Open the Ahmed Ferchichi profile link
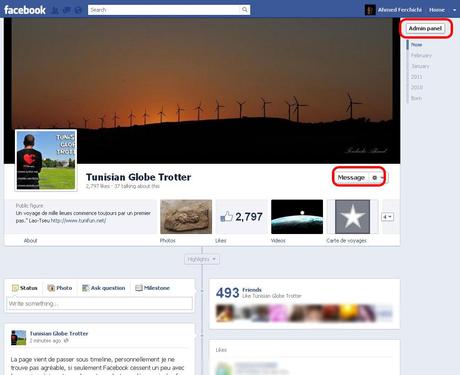 pos(399,10)
